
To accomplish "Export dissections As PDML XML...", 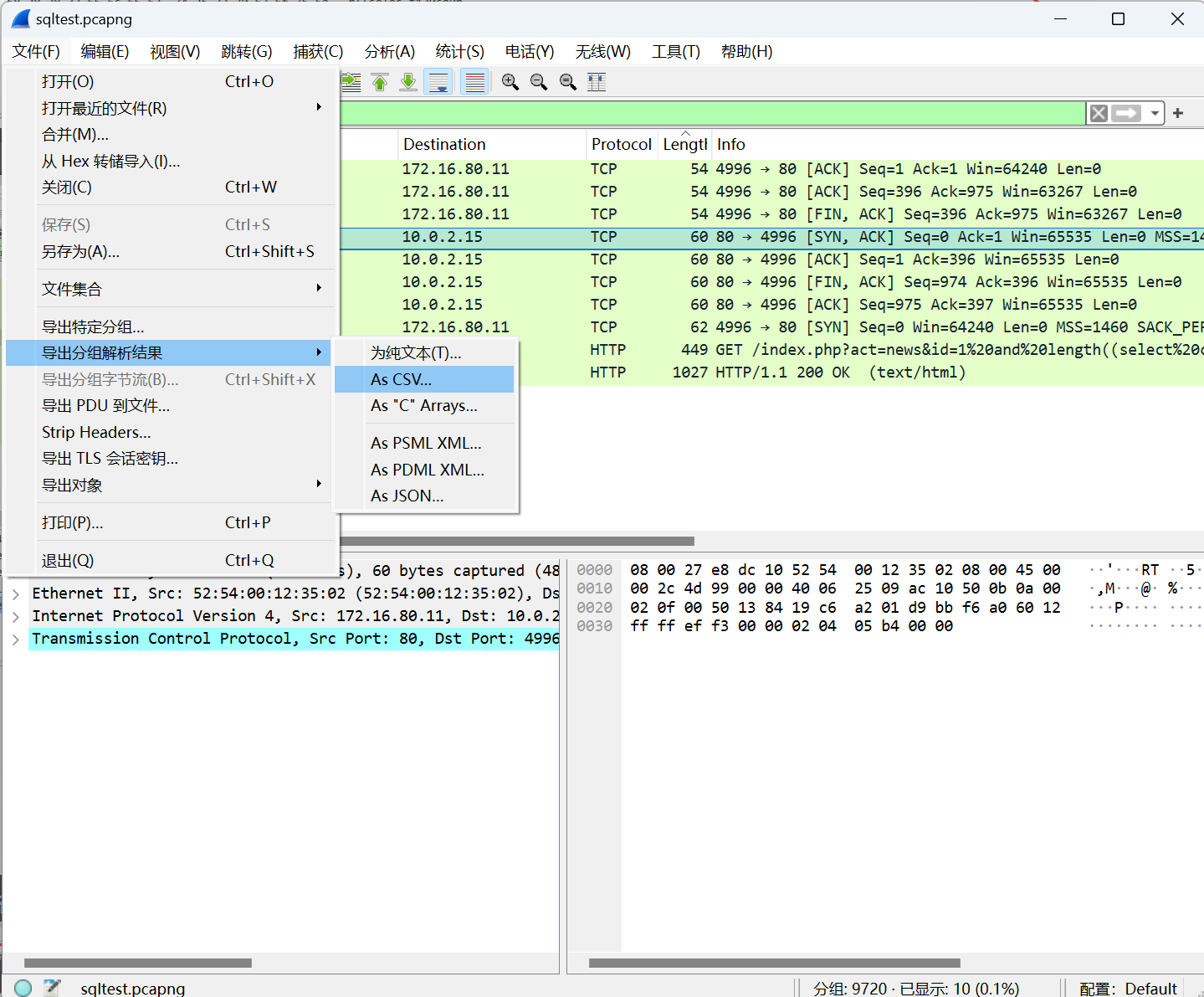I will 424,470.
